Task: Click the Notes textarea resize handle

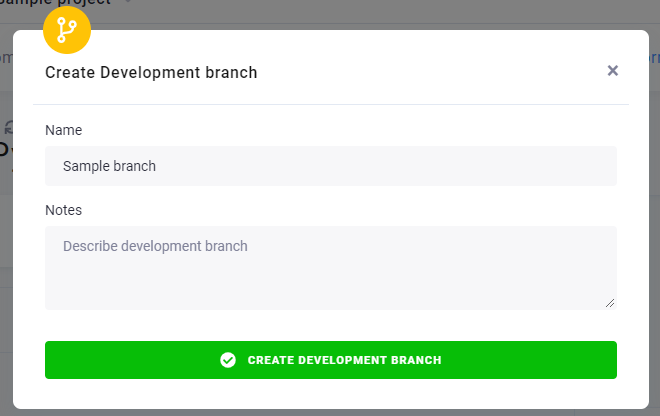Action: click(x=610, y=303)
